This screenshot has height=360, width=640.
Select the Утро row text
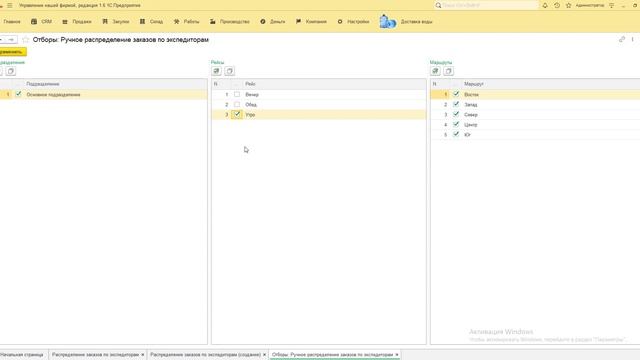coord(250,115)
